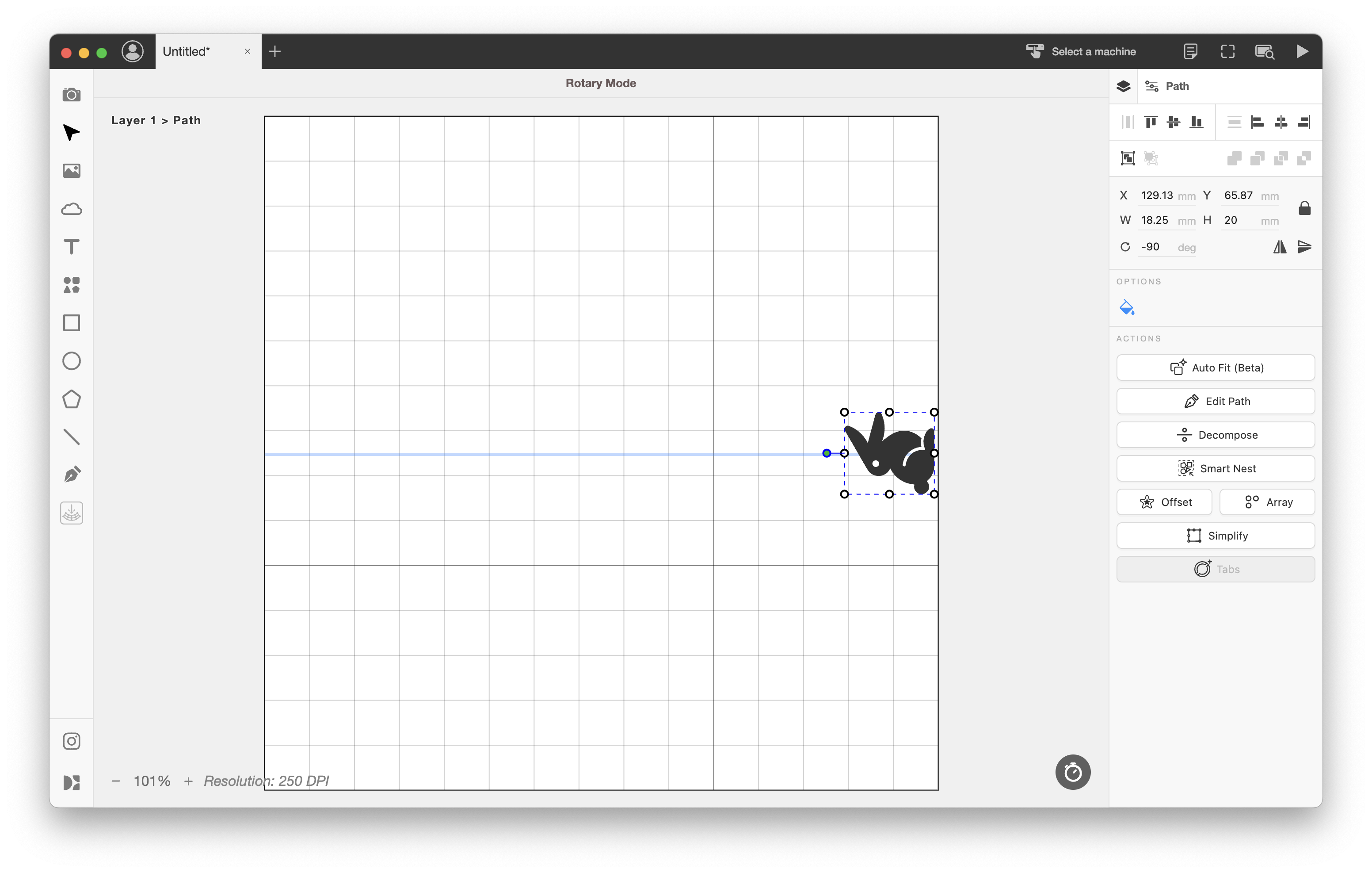1372x873 pixels.
Task: Click the horizontal distribute icon
Action: pyautogui.click(x=1128, y=122)
